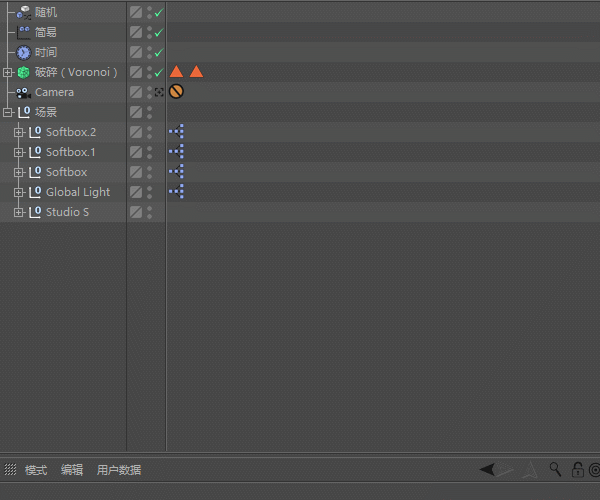The height and width of the screenshot is (500, 600).
Task: Click the null icon next to Studio S
Action: point(35,212)
